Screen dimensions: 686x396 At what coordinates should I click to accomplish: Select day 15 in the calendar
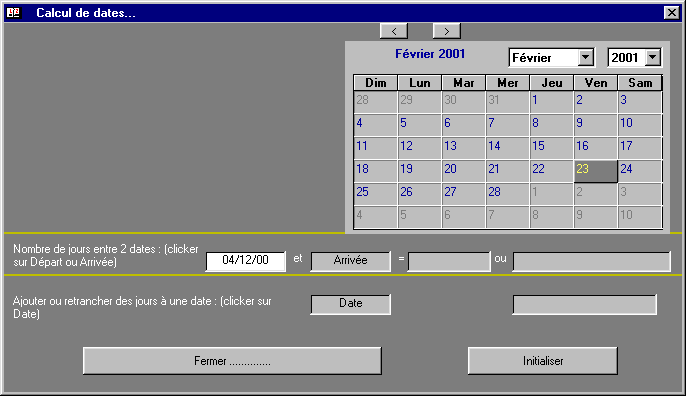[551, 148]
